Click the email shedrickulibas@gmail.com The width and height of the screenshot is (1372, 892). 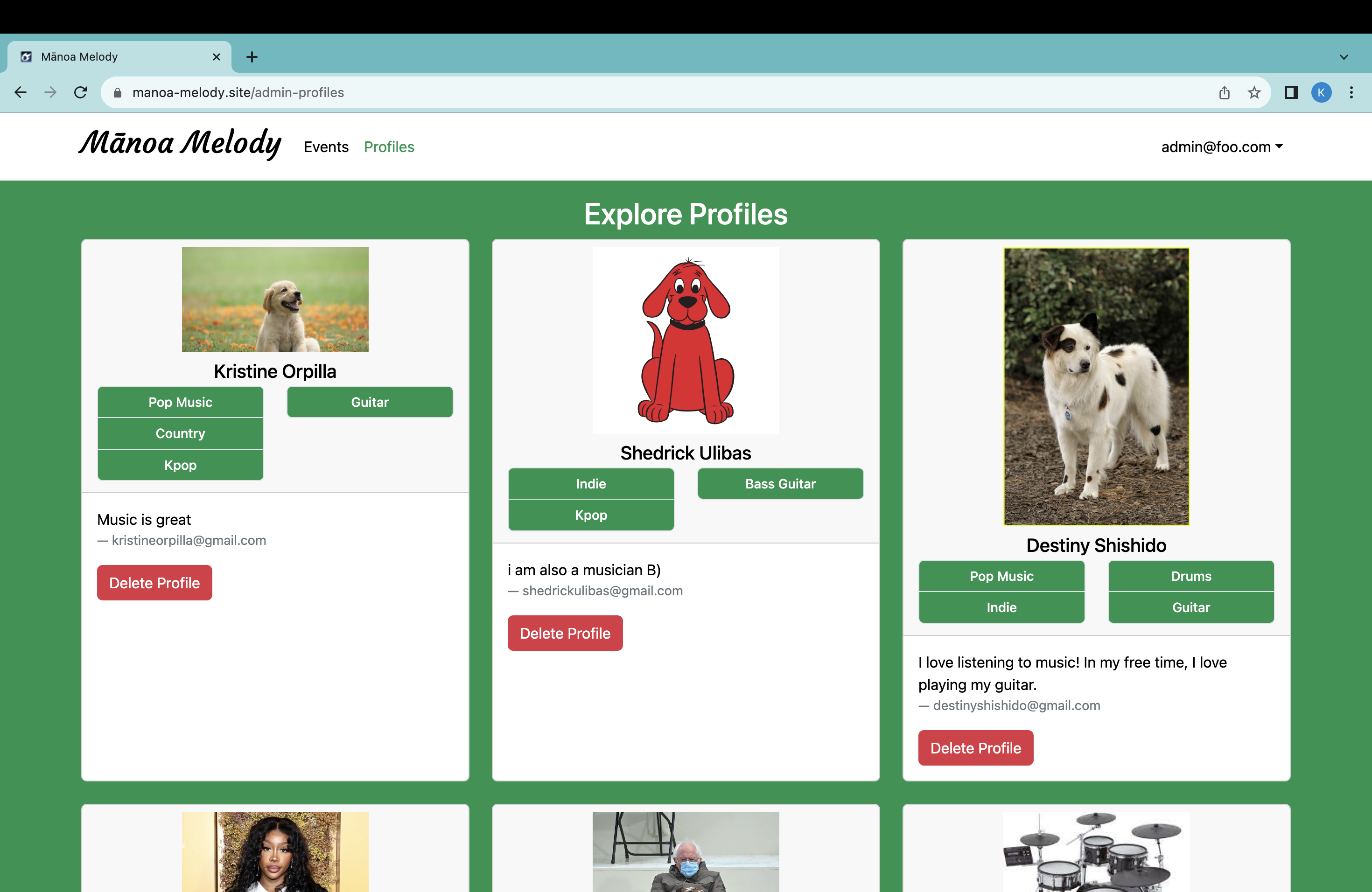point(602,591)
